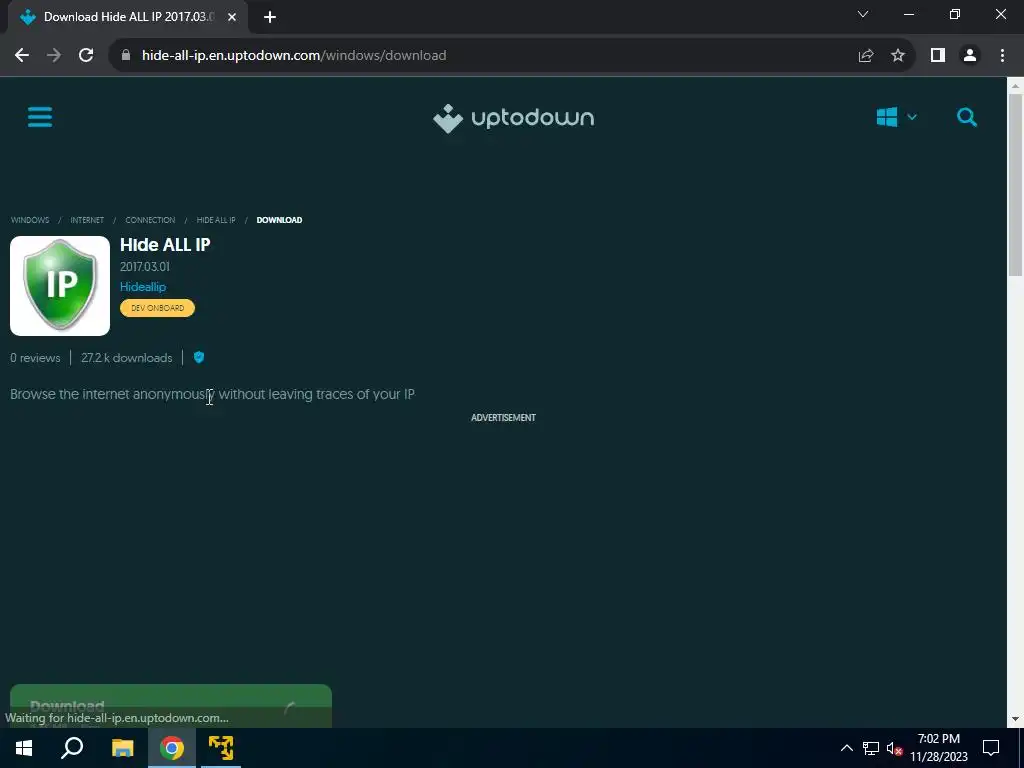Open the Chrome profile menu
This screenshot has height=768, width=1024.
tap(970, 56)
